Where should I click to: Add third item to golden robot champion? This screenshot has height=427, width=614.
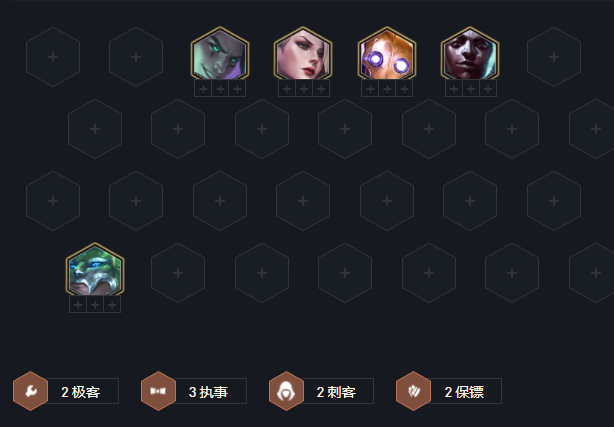404,89
